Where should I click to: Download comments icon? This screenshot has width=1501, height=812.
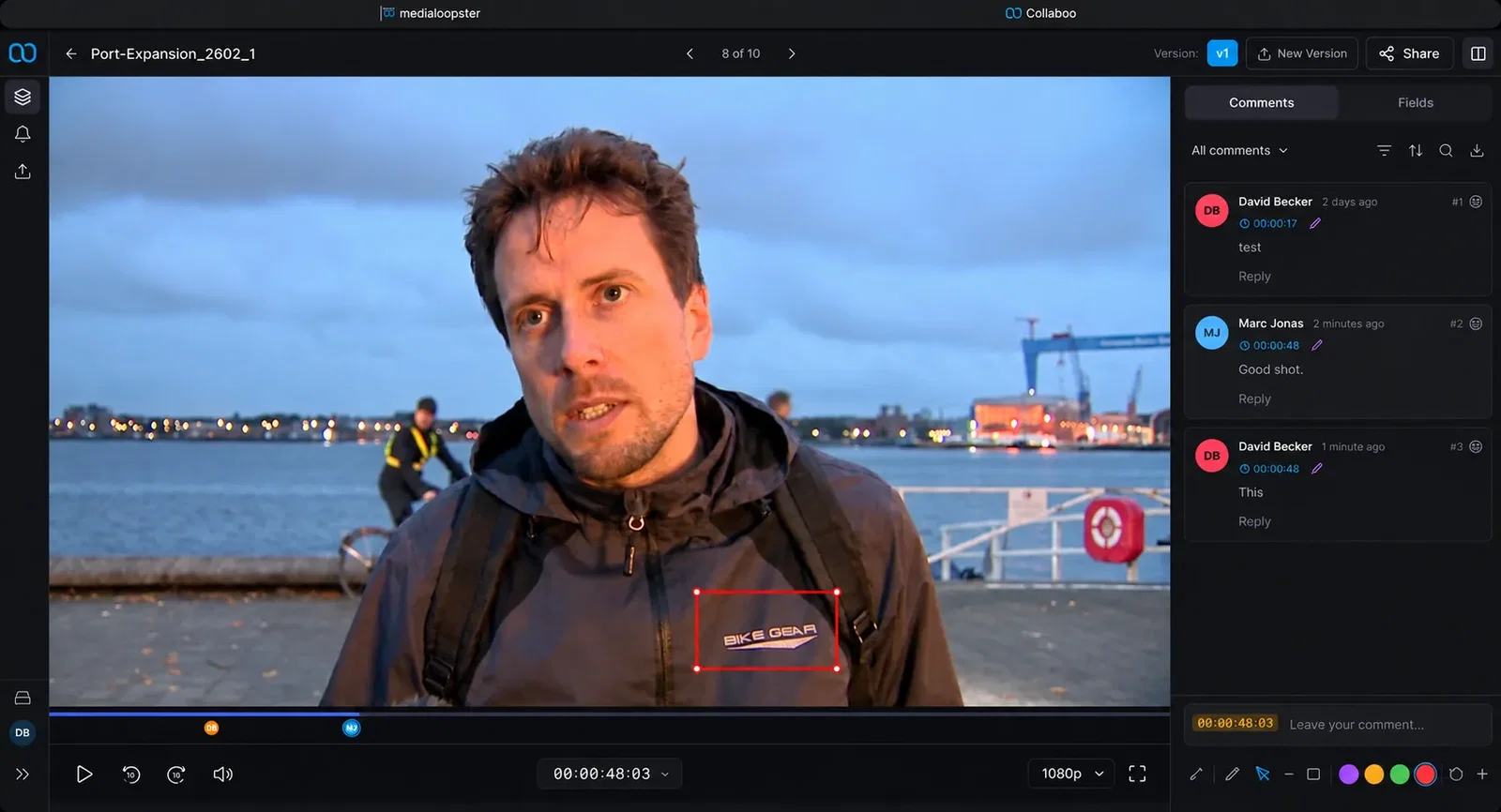1477,150
